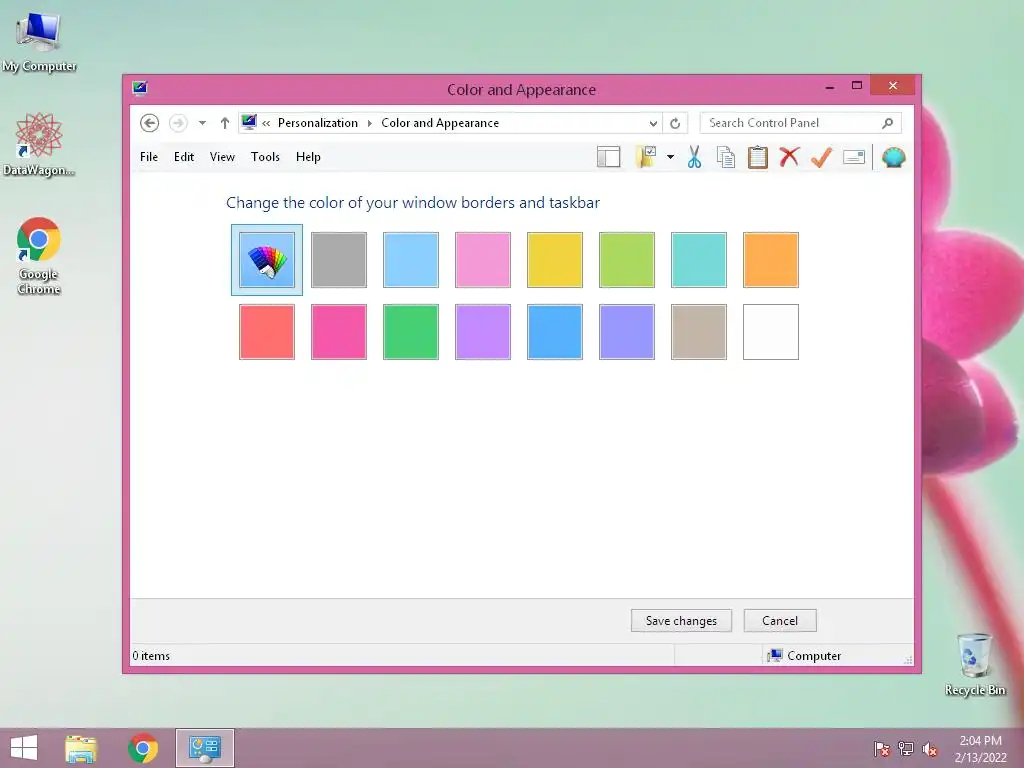Click the Cut scissors icon
This screenshot has height=768, width=1024.
click(694, 157)
